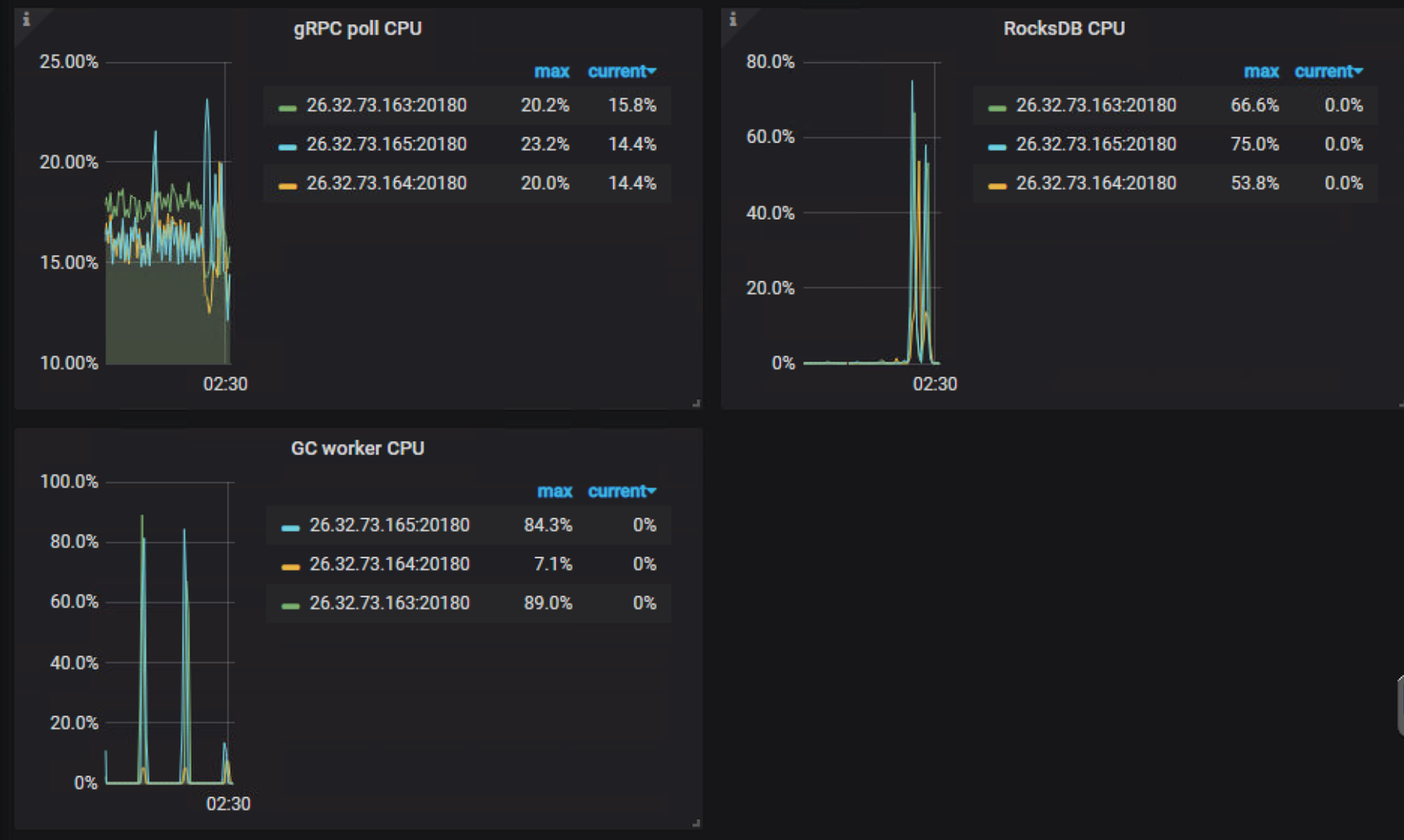Open the current sort dropdown in gRPC poll CPU legend
The width and height of the screenshot is (1404, 840).
(x=621, y=72)
